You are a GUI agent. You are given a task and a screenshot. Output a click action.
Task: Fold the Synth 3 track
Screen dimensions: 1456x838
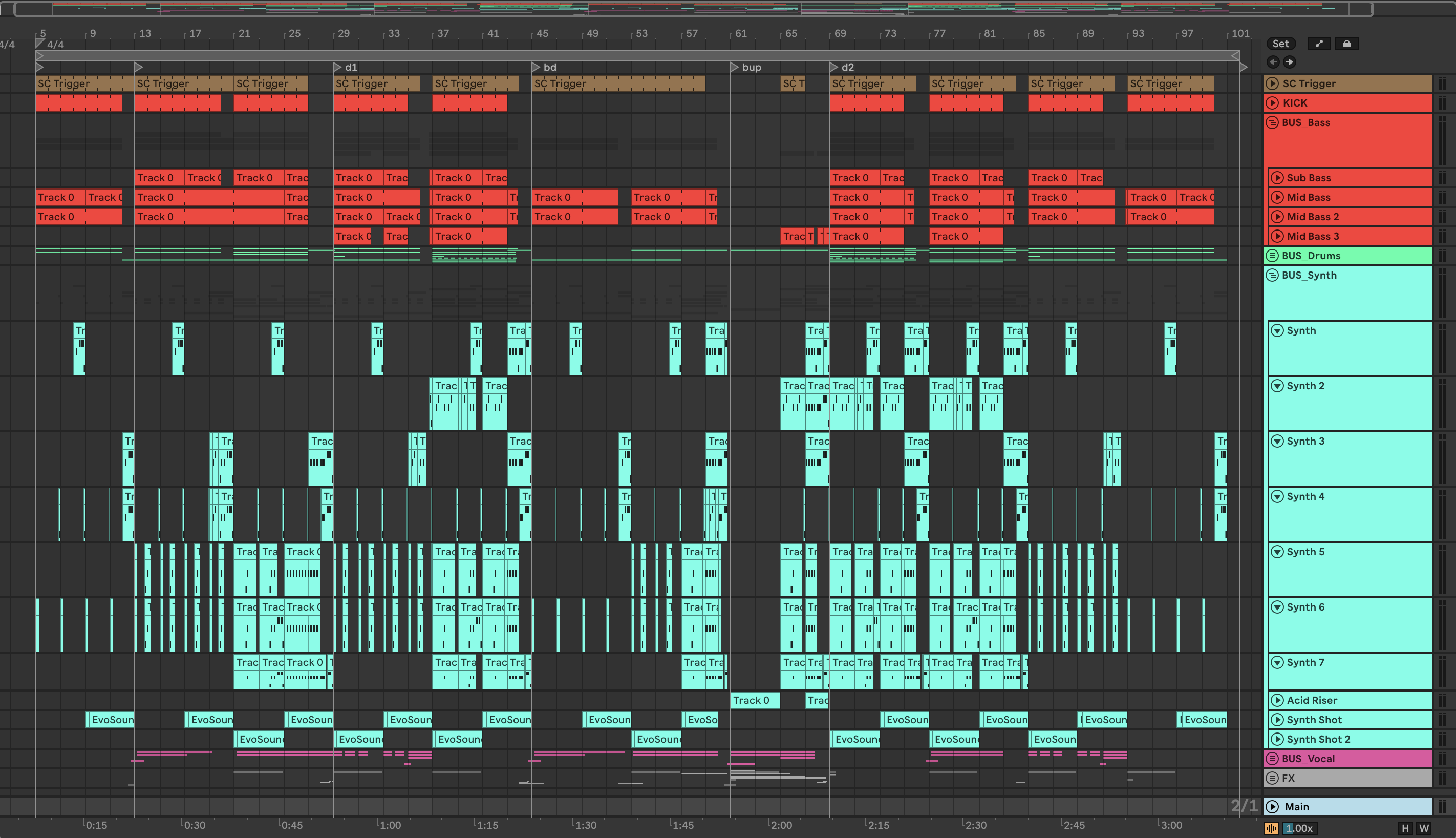coord(1277,442)
